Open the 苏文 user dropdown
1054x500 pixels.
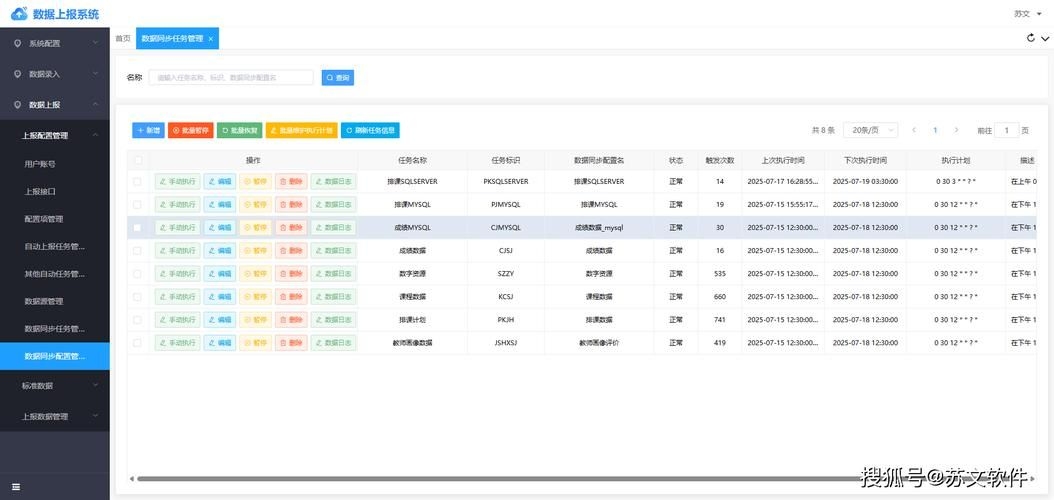coord(1027,14)
